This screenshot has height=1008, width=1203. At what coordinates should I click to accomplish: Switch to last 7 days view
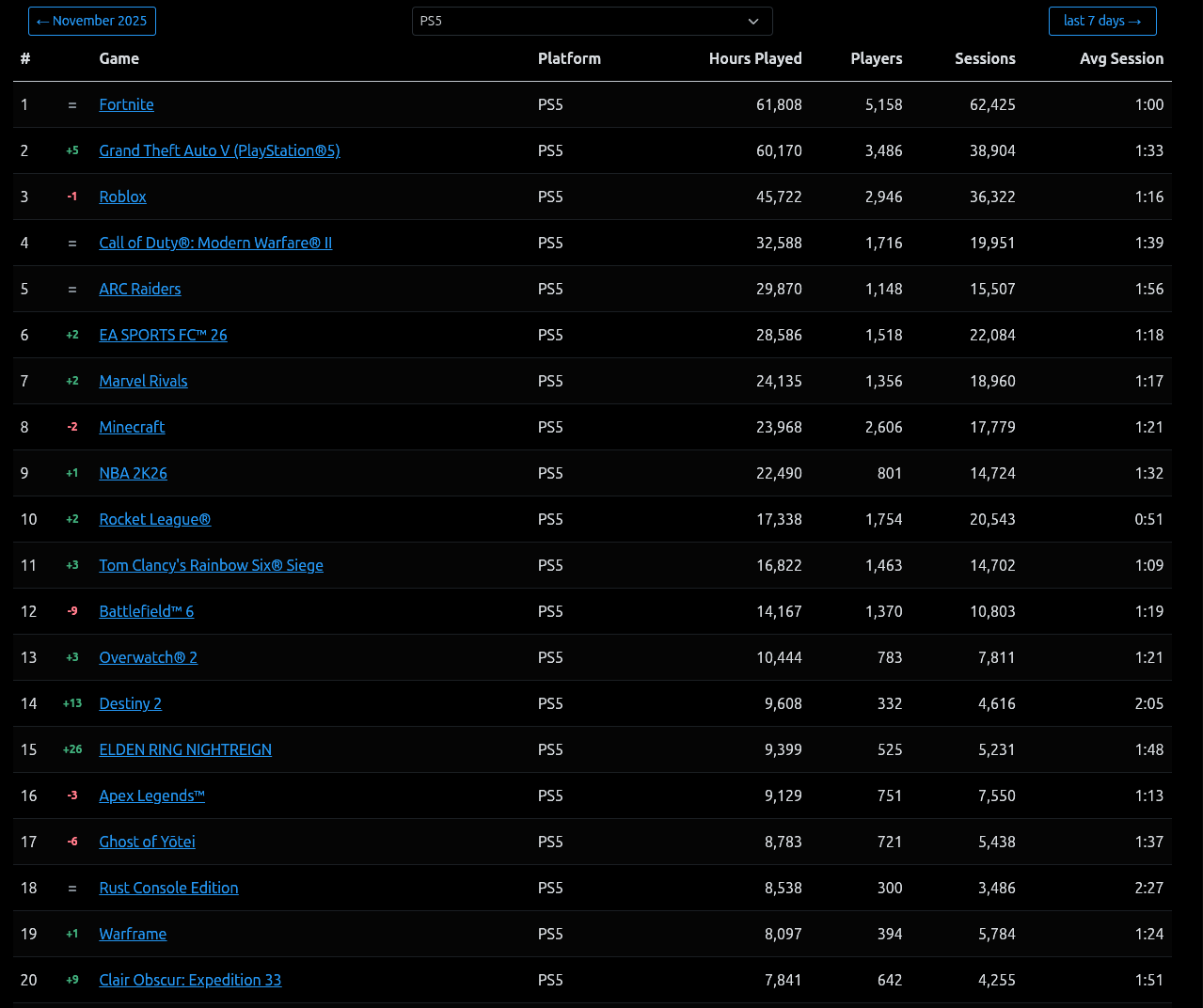(x=1102, y=21)
